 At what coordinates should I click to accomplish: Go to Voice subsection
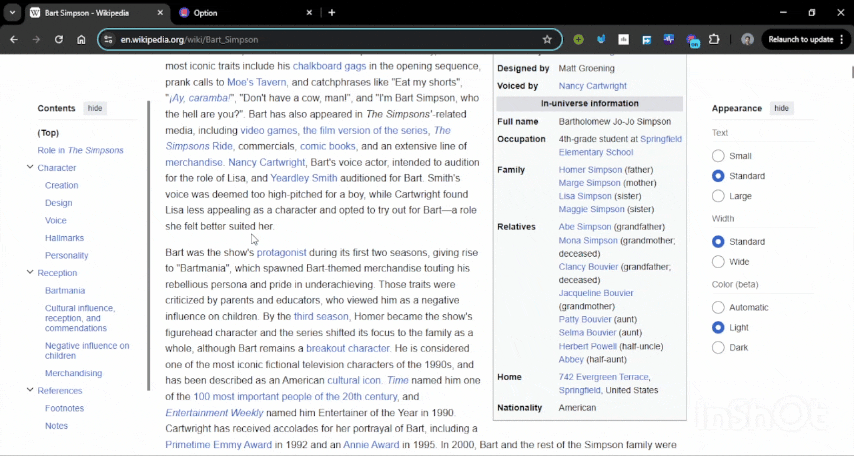click(56, 220)
